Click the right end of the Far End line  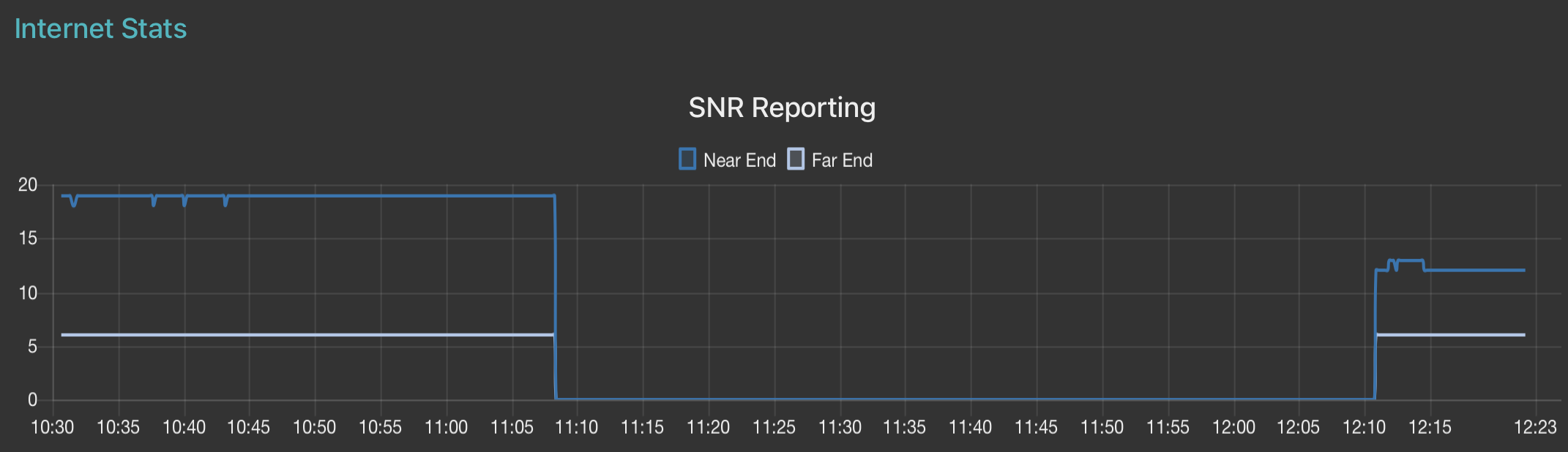click(1523, 335)
